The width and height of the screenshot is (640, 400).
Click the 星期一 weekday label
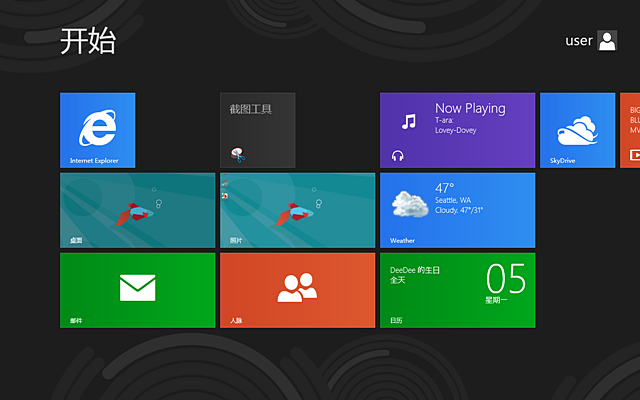[x=496, y=300]
